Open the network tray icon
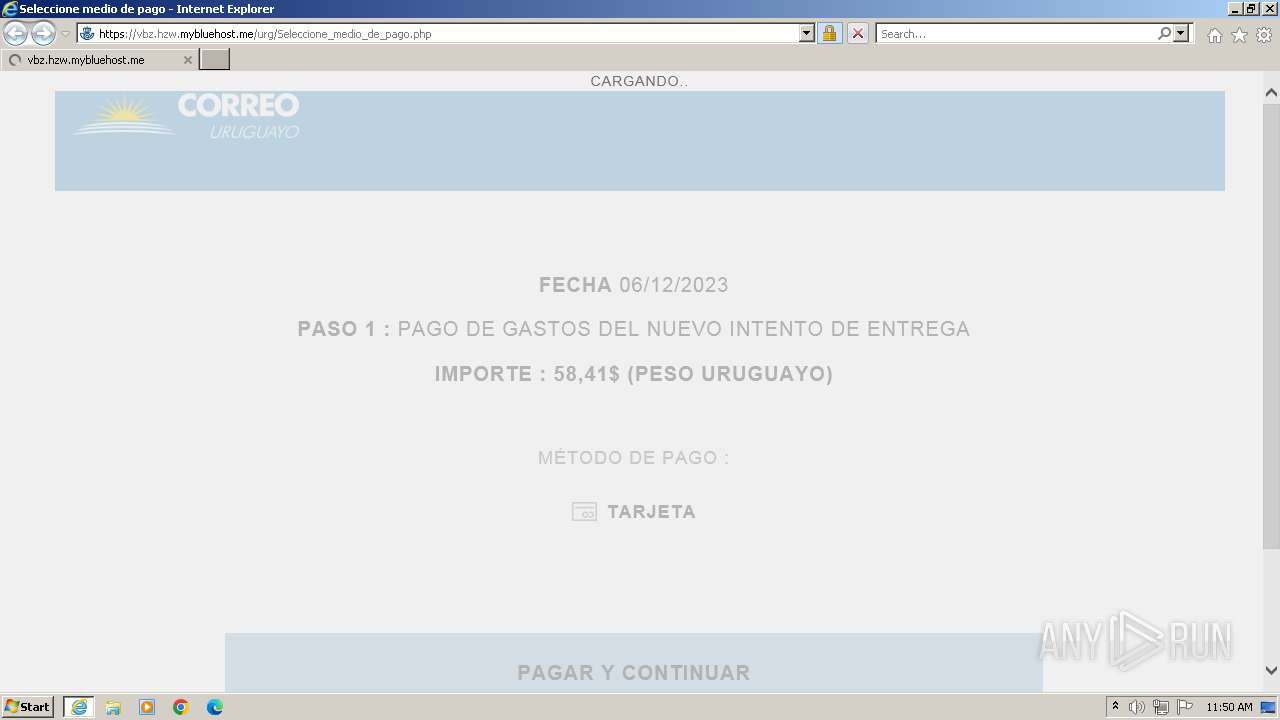 (1161, 707)
